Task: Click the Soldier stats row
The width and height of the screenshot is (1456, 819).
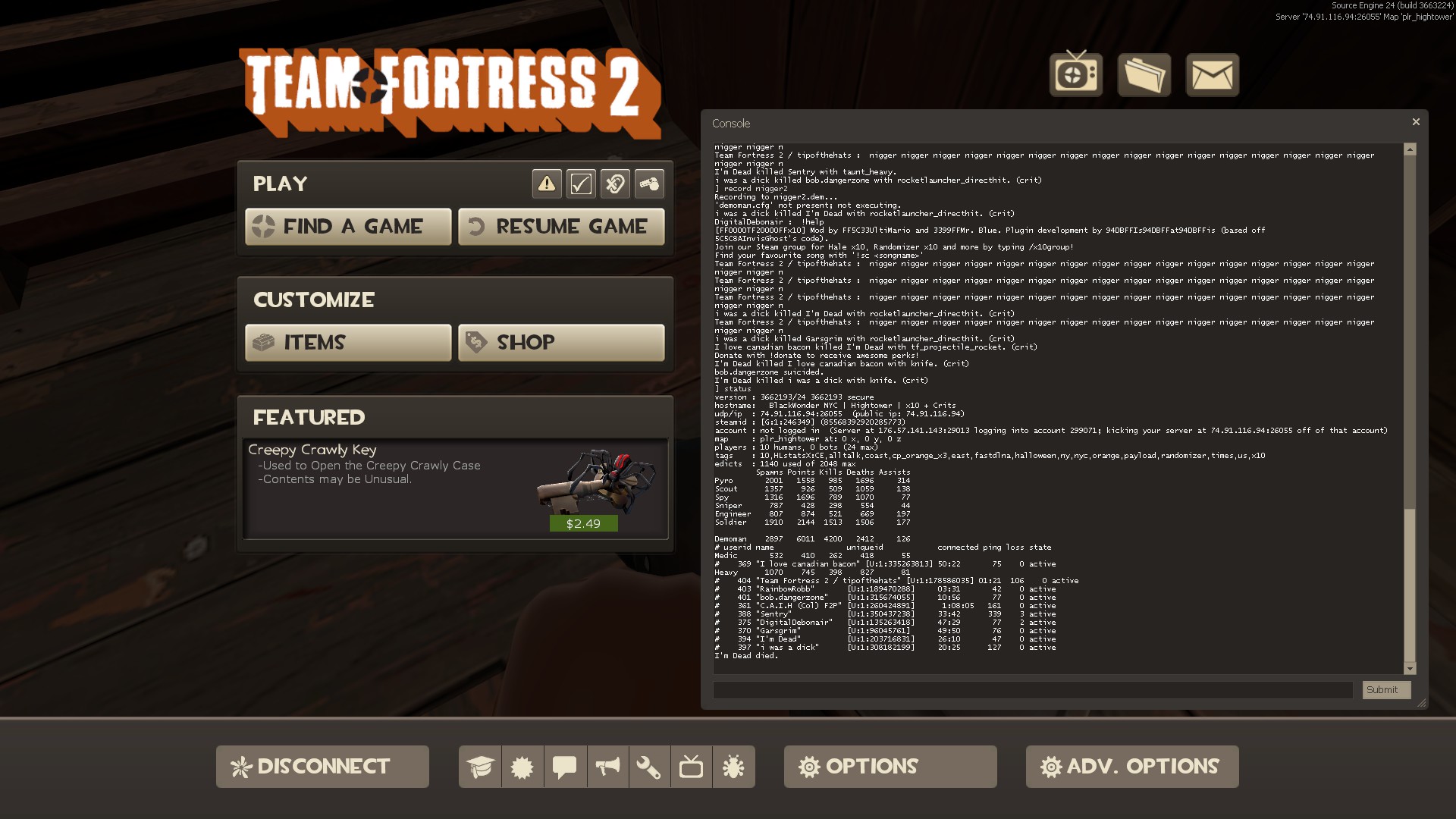Action: click(812, 522)
